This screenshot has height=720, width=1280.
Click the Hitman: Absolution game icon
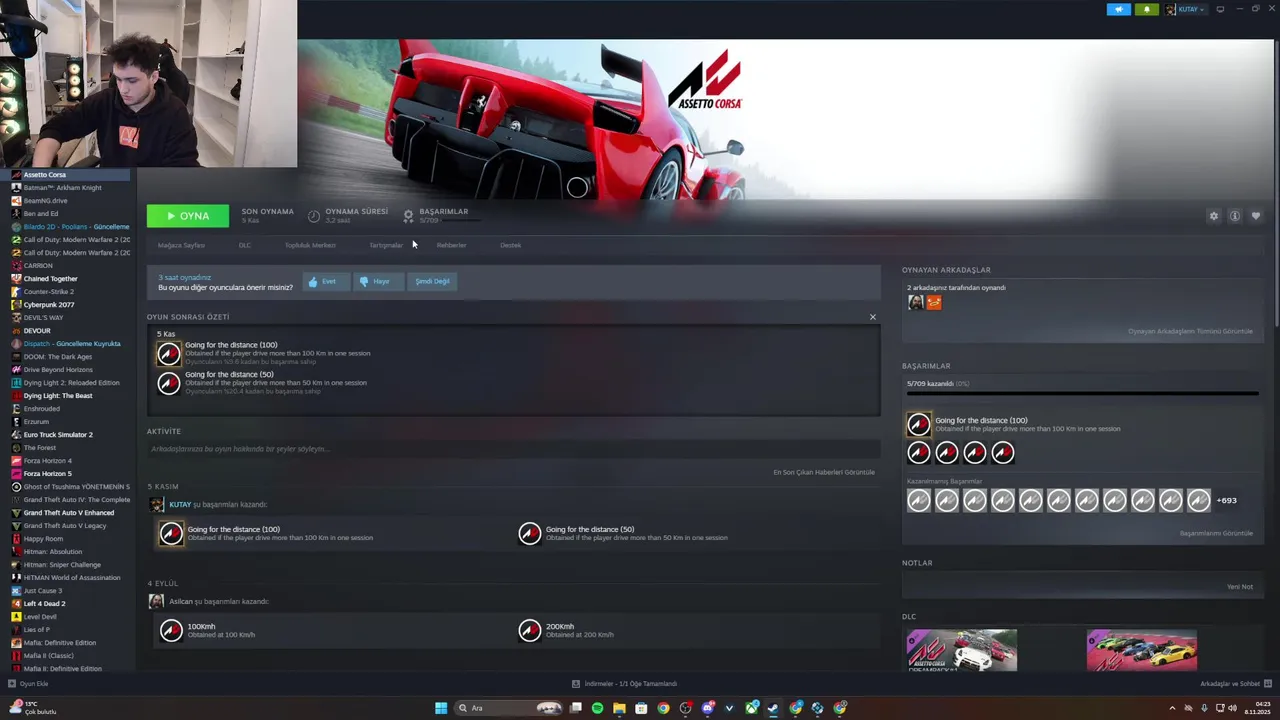16,552
